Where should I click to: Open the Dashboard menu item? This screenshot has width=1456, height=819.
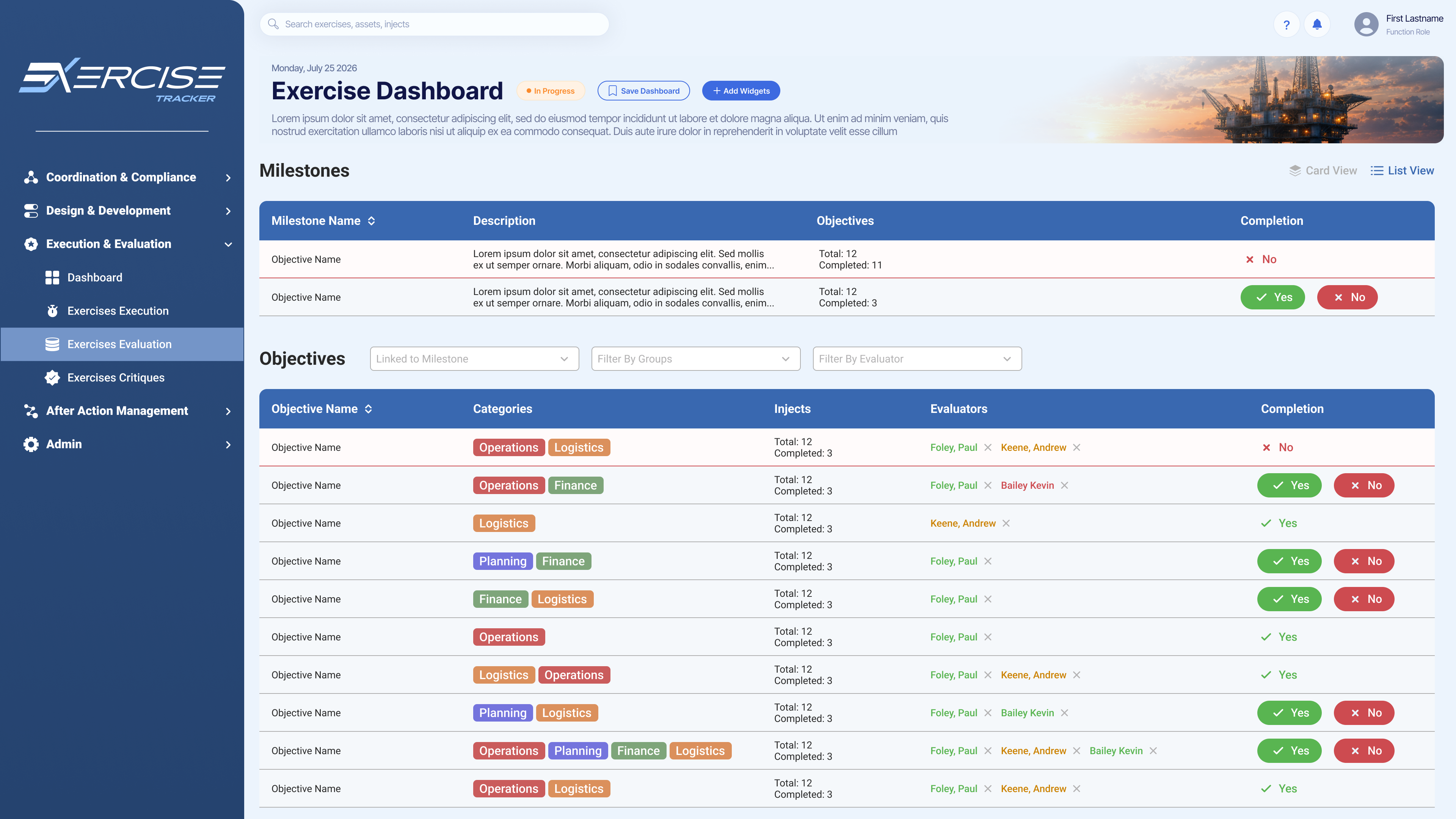[x=122, y=278]
